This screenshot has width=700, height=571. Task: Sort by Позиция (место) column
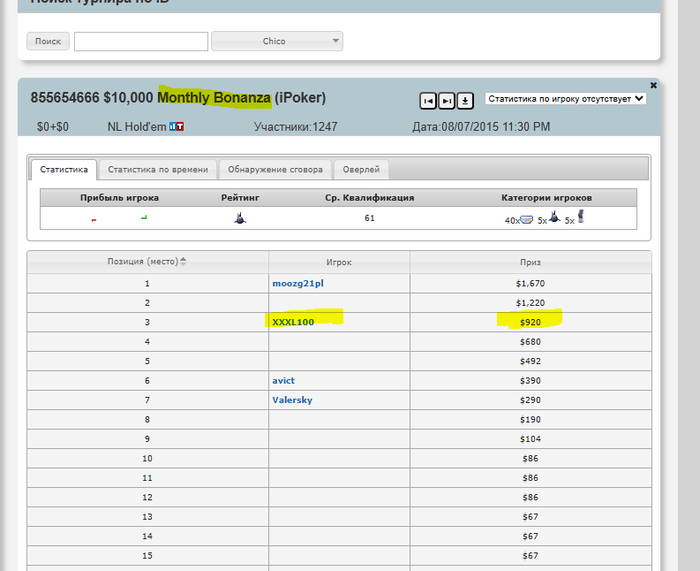[x=147, y=262]
